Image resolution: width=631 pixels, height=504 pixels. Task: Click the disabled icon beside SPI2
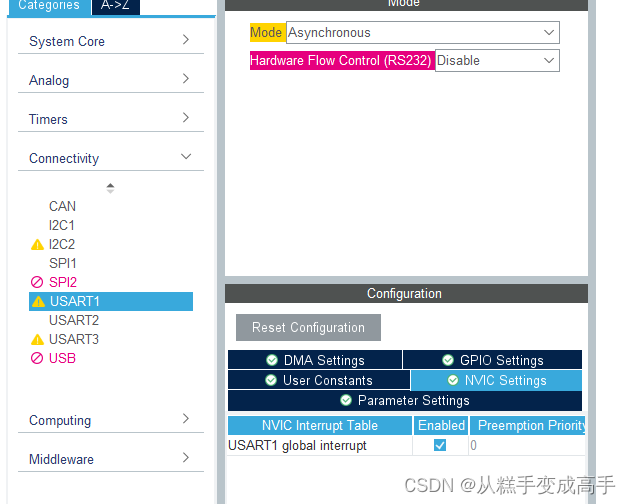click(37, 282)
